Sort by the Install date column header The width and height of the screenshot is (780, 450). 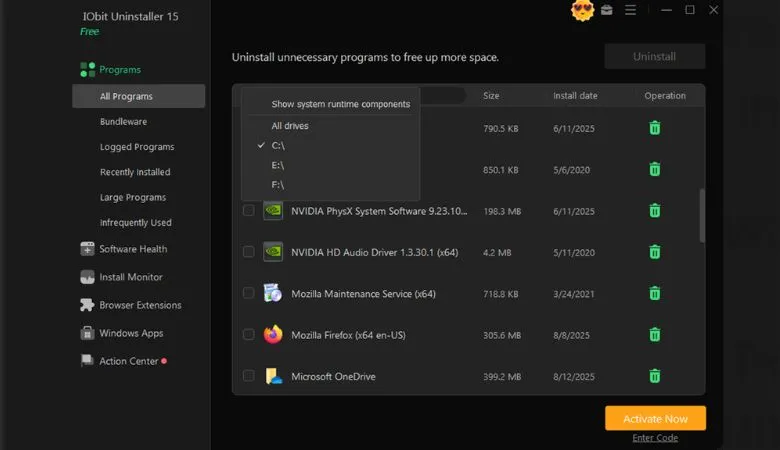pyautogui.click(x=575, y=95)
